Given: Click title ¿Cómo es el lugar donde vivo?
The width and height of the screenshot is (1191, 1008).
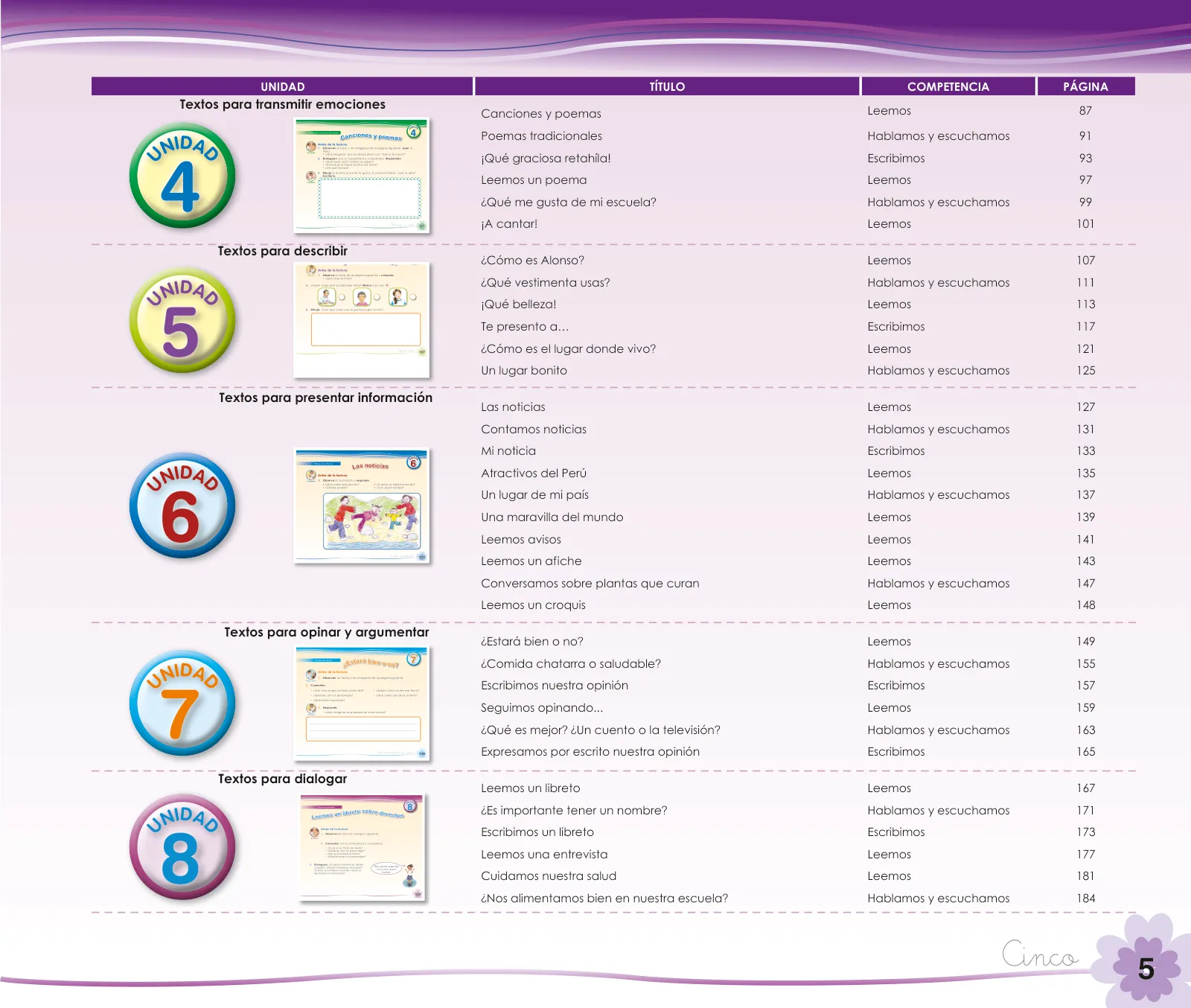Looking at the screenshot, I should tap(569, 349).
